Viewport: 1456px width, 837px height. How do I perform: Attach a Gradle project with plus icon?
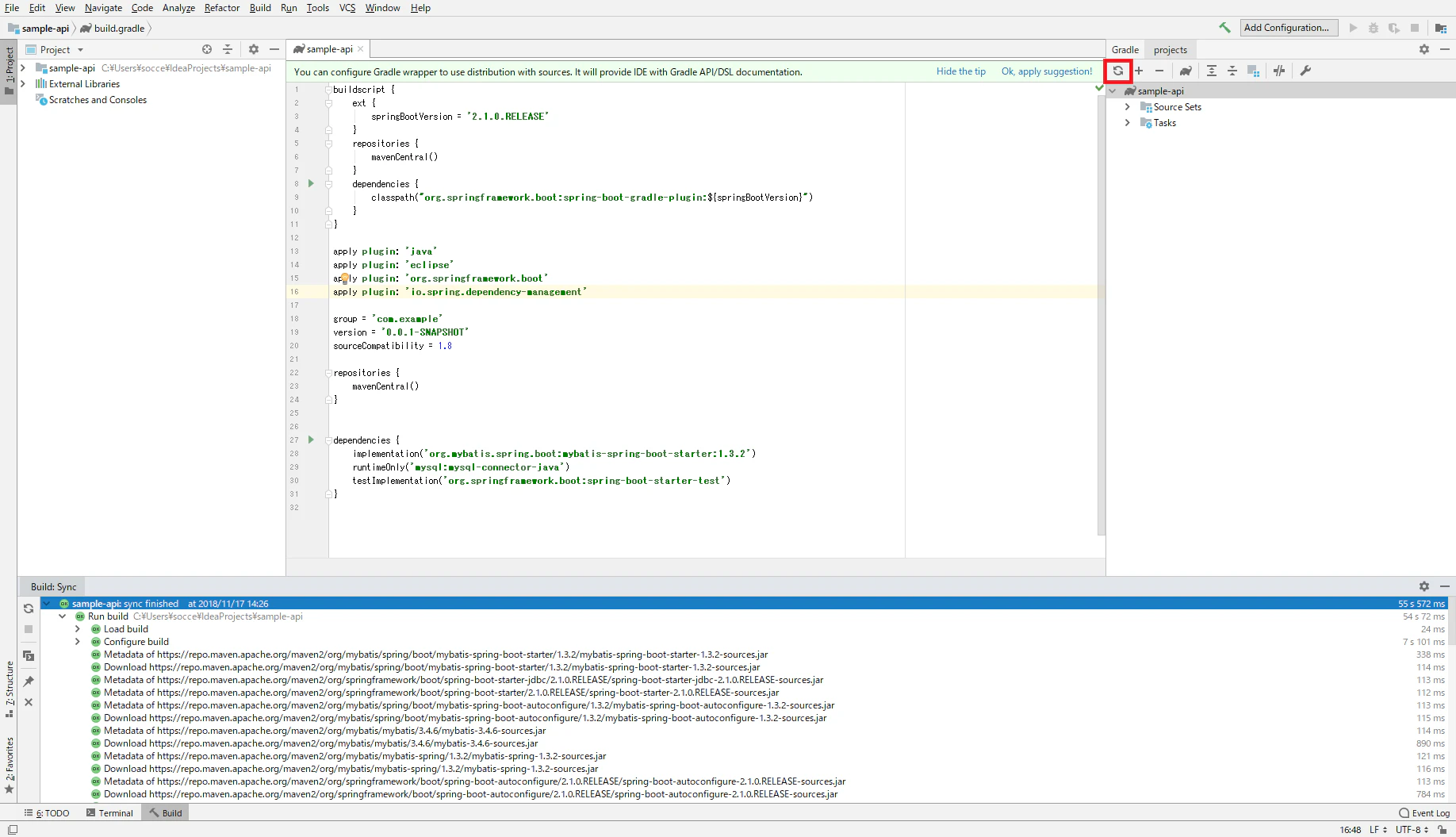pyautogui.click(x=1139, y=71)
